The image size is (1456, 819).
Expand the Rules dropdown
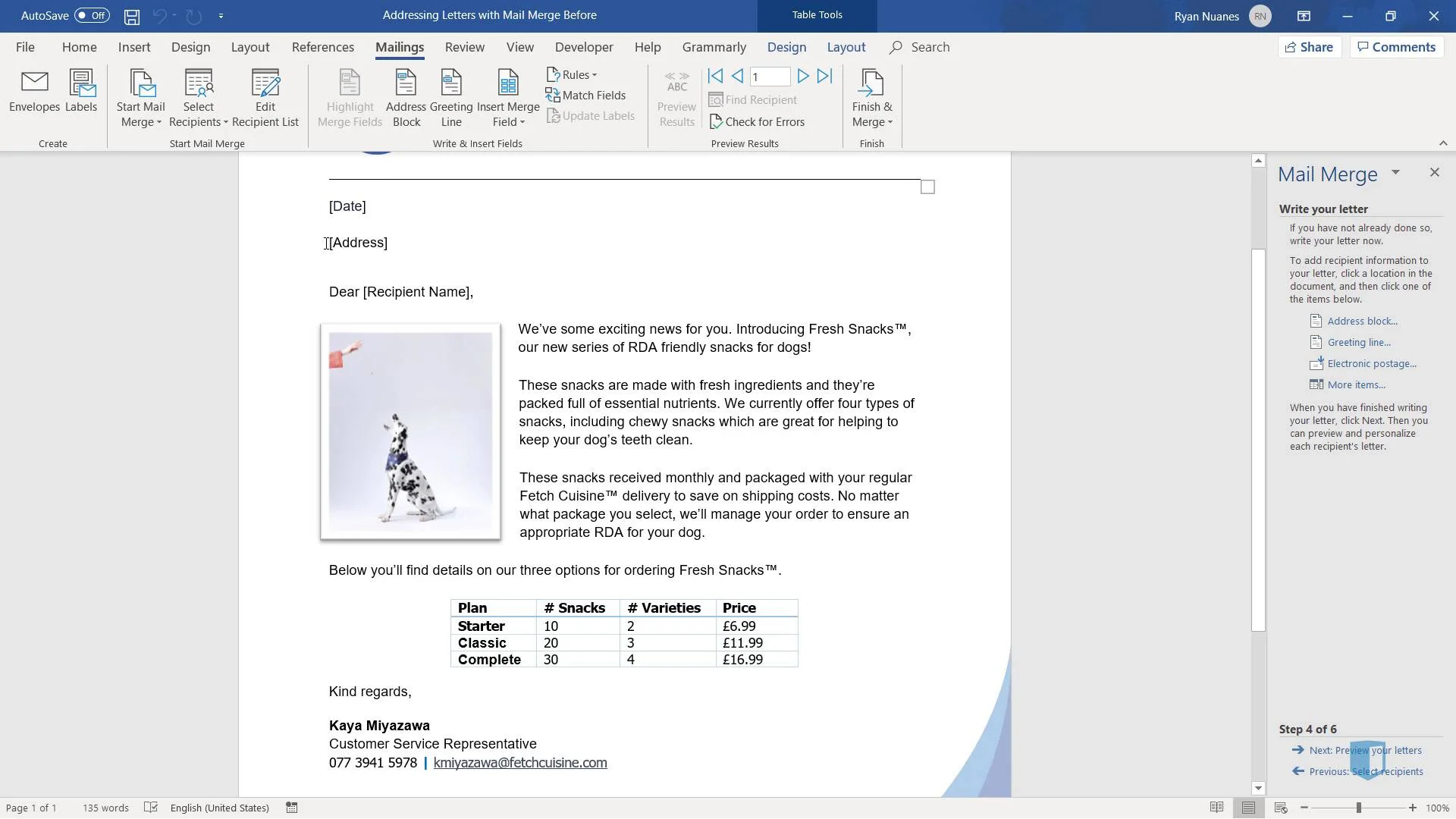(573, 75)
